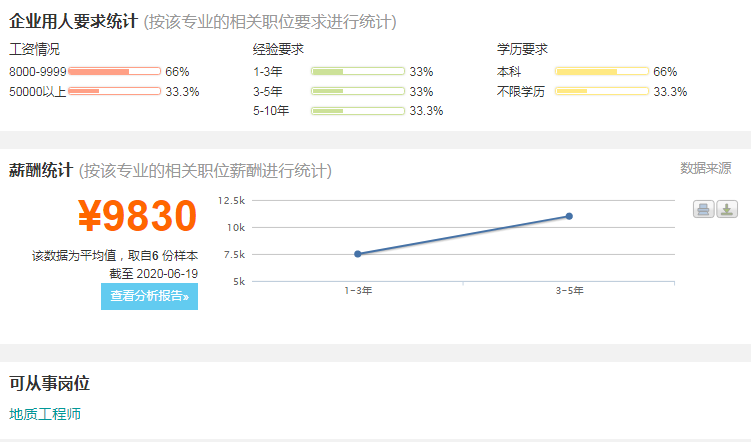Click the 8000-9999 salary progress bar
Image resolution: width=751 pixels, height=442 pixels.
pyautogui.click(x=114, y=71)
